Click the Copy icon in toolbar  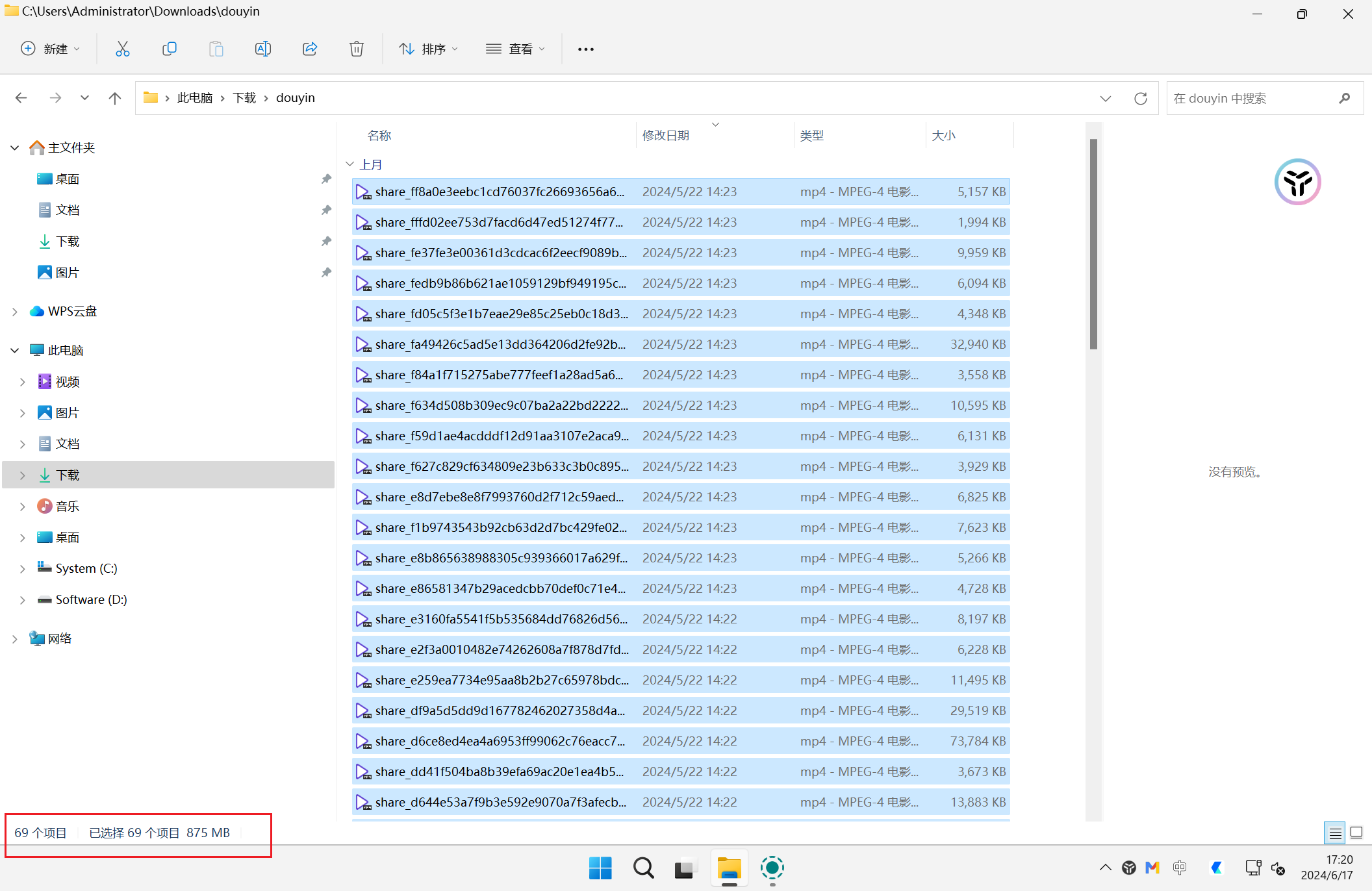tap(169, 49)
